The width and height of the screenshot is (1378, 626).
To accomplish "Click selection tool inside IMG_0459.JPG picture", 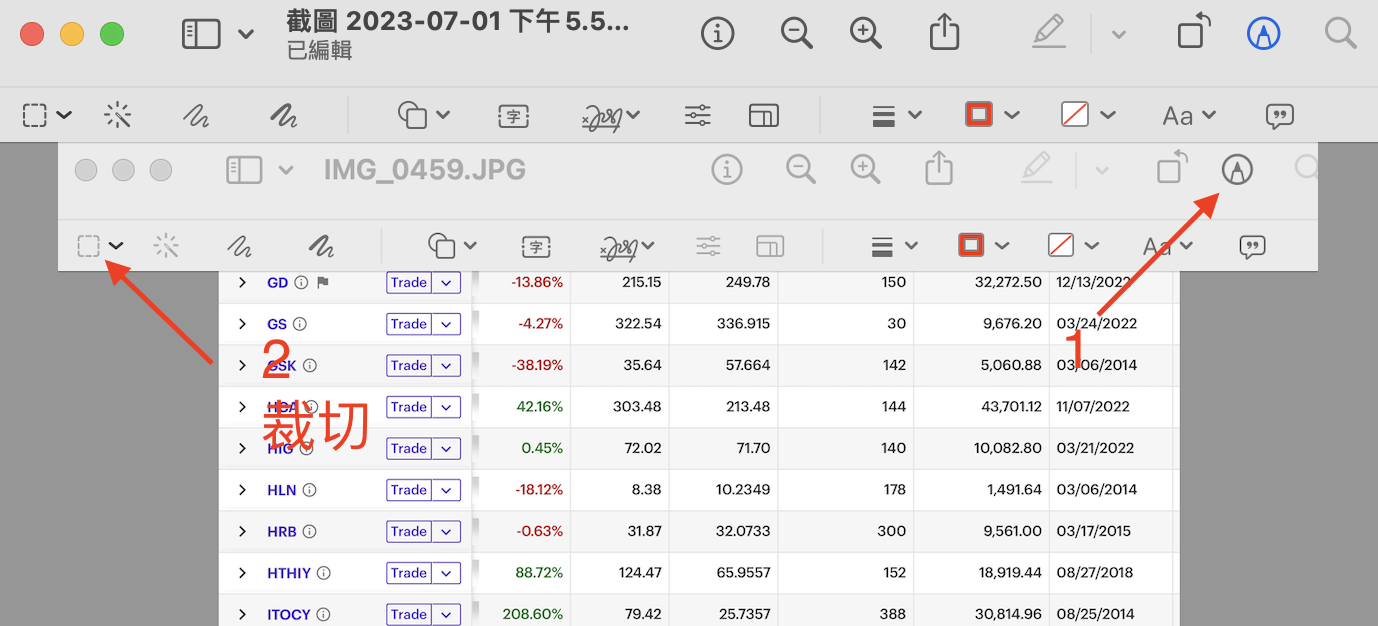I will tap(89, 245).
